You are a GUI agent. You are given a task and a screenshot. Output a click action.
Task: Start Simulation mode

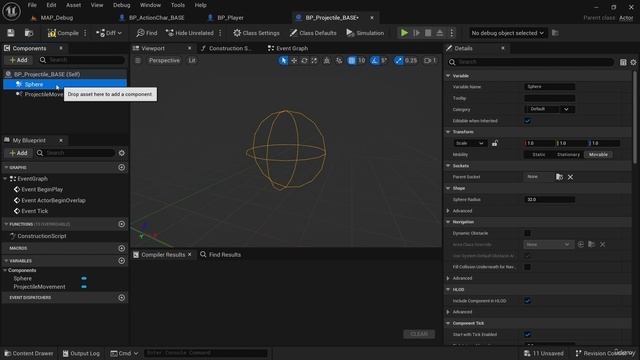[x=365, y=33]
